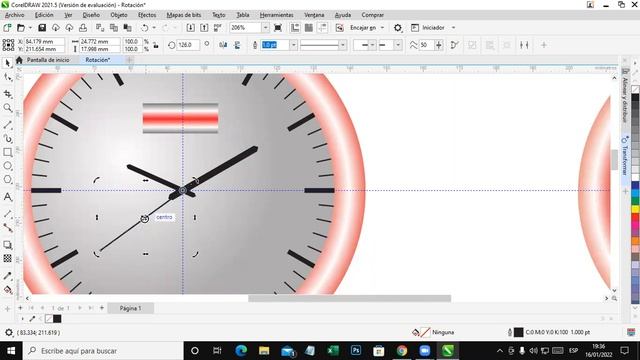Select the Parallel Dimension tool

click(7, 214)
